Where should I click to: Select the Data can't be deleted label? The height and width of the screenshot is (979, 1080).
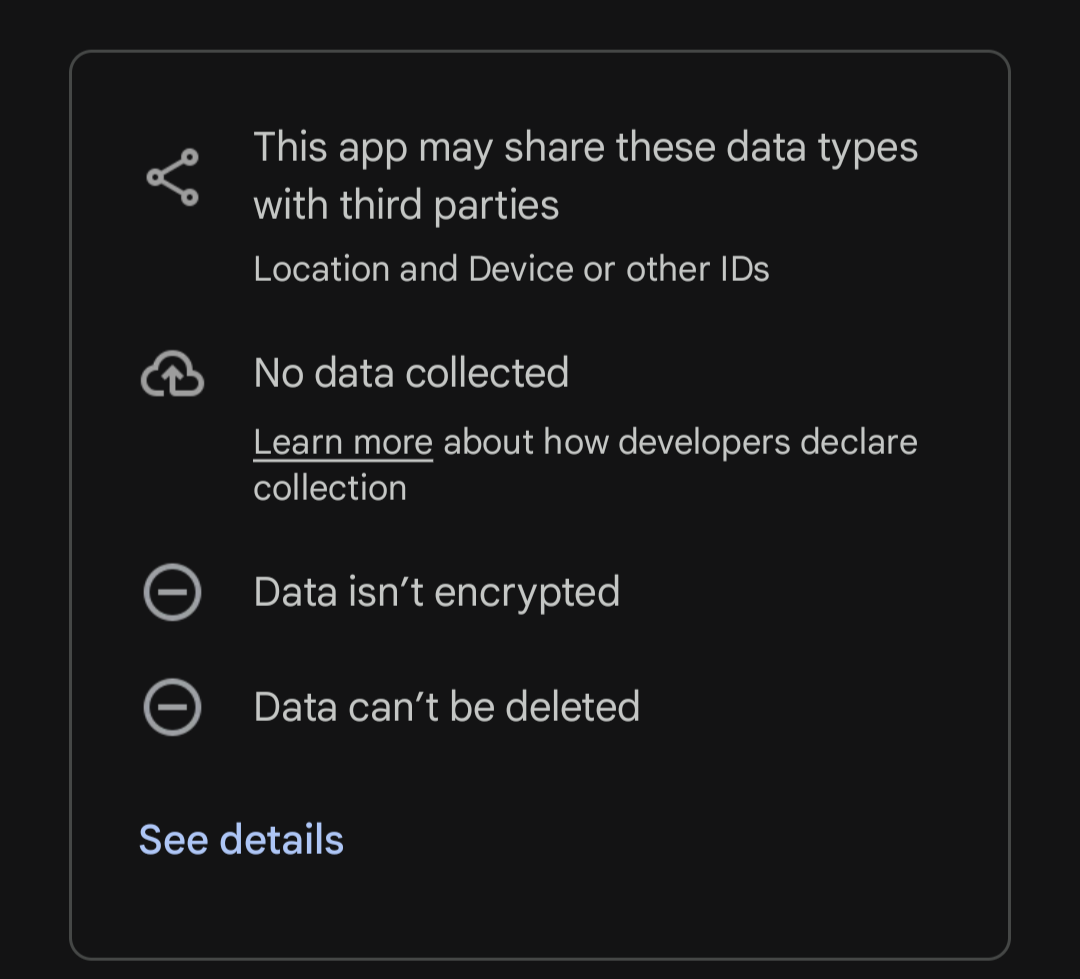pyautogui.click(x=446, y=707)
